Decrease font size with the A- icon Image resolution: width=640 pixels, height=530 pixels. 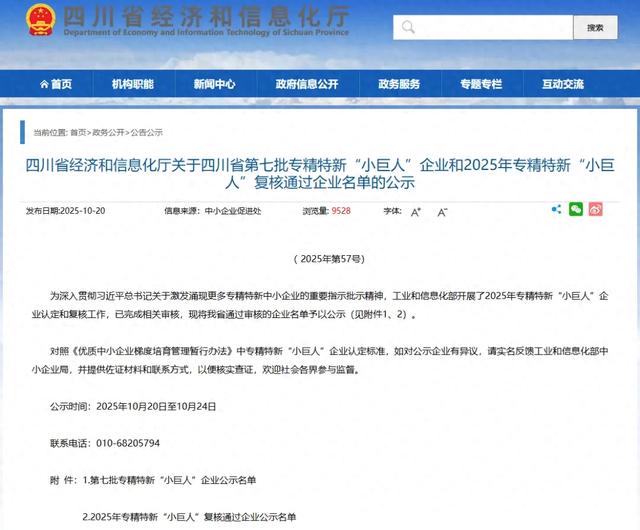click(x=442, y=211)
